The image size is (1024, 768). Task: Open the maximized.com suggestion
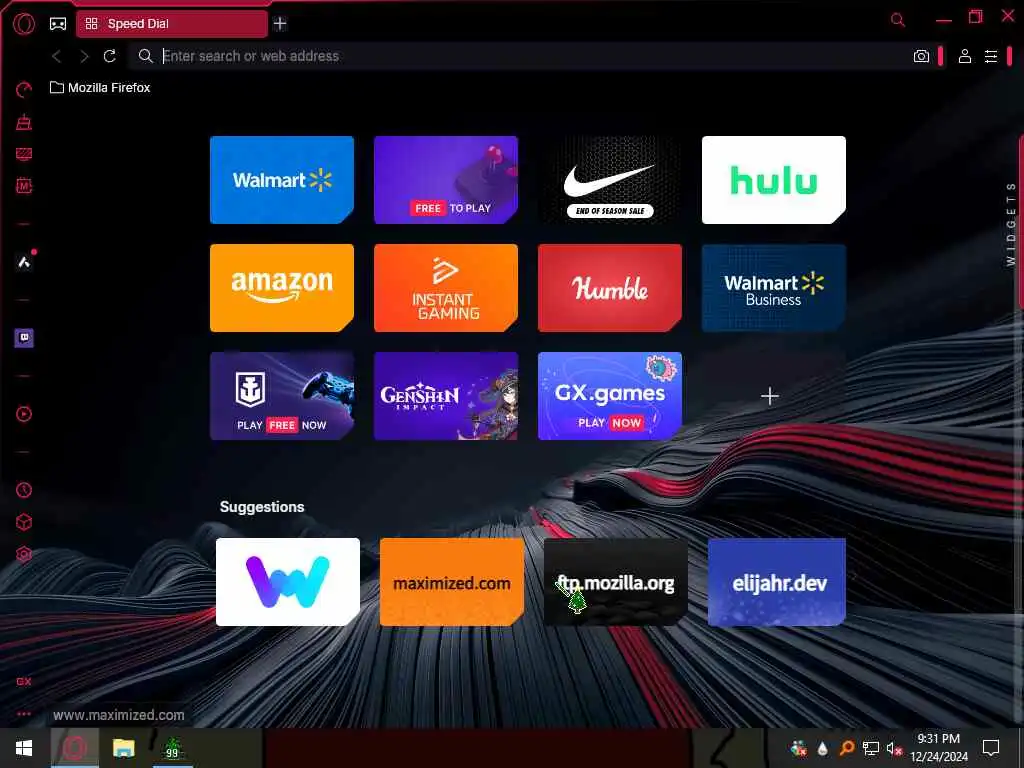click(451, 582)
